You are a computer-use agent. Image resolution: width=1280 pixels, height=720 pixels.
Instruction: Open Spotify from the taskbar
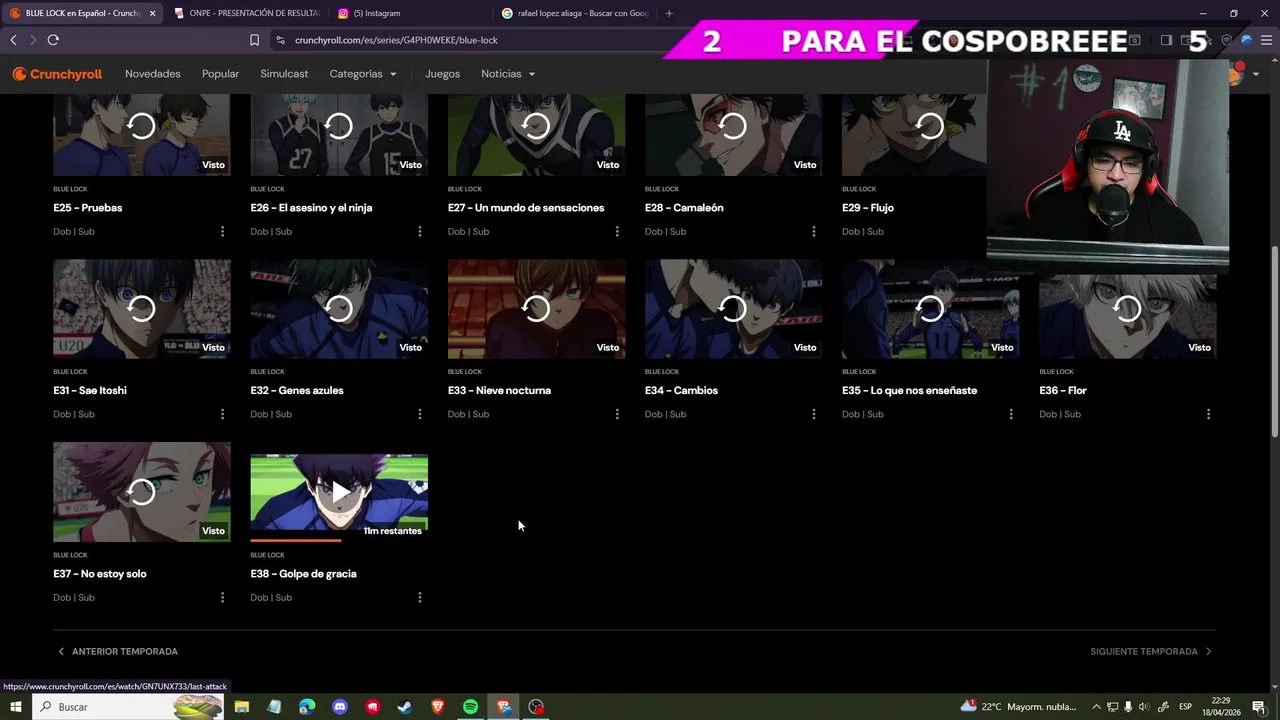coord(470,707)
